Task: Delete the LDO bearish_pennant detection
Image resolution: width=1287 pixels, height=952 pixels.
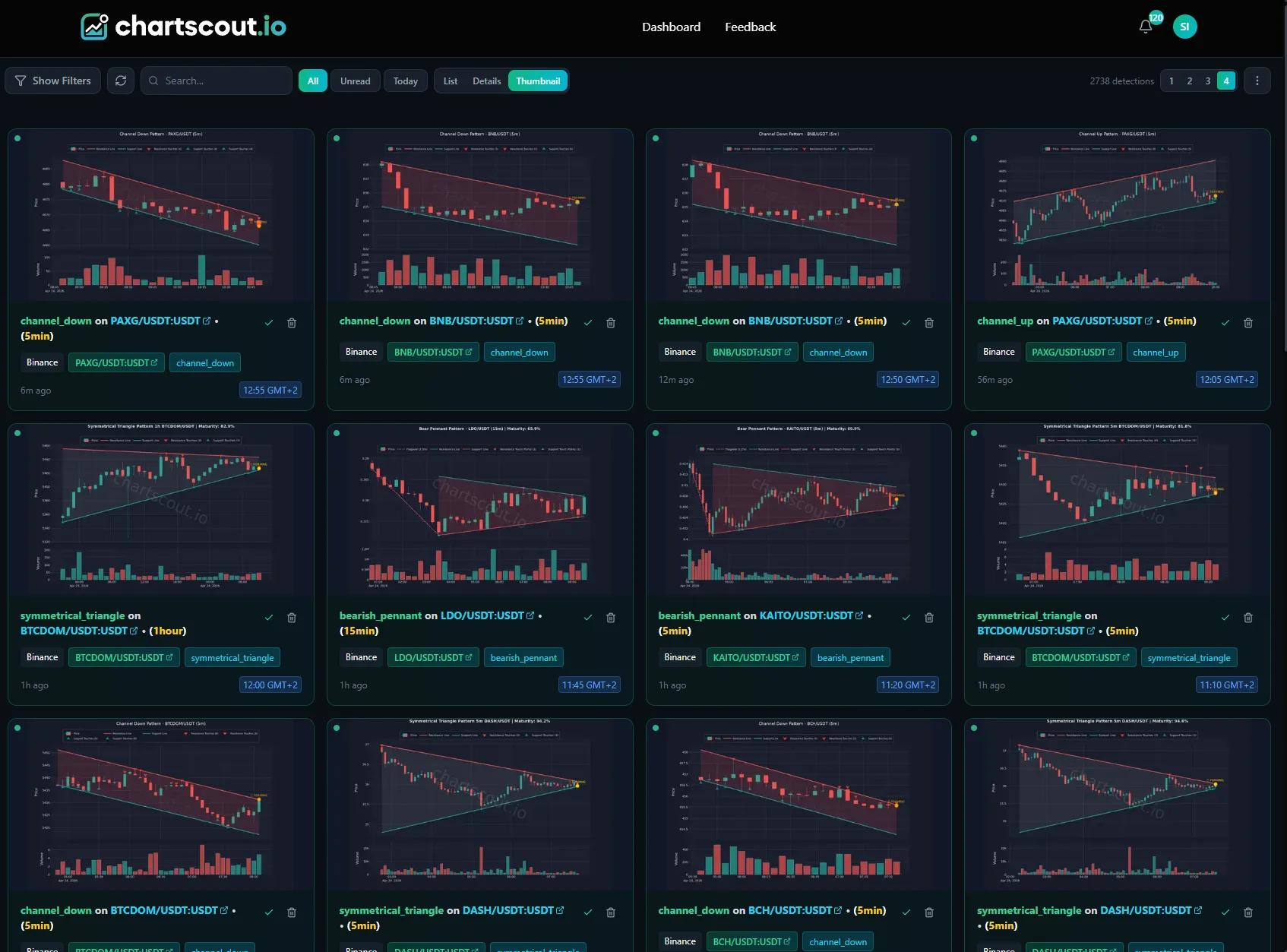Action: click(x=611, y=618)
